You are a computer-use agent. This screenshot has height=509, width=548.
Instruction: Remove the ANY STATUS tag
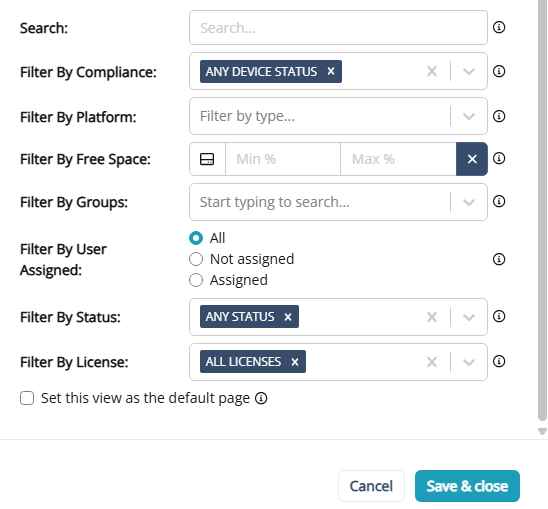[x=288, y=317]
